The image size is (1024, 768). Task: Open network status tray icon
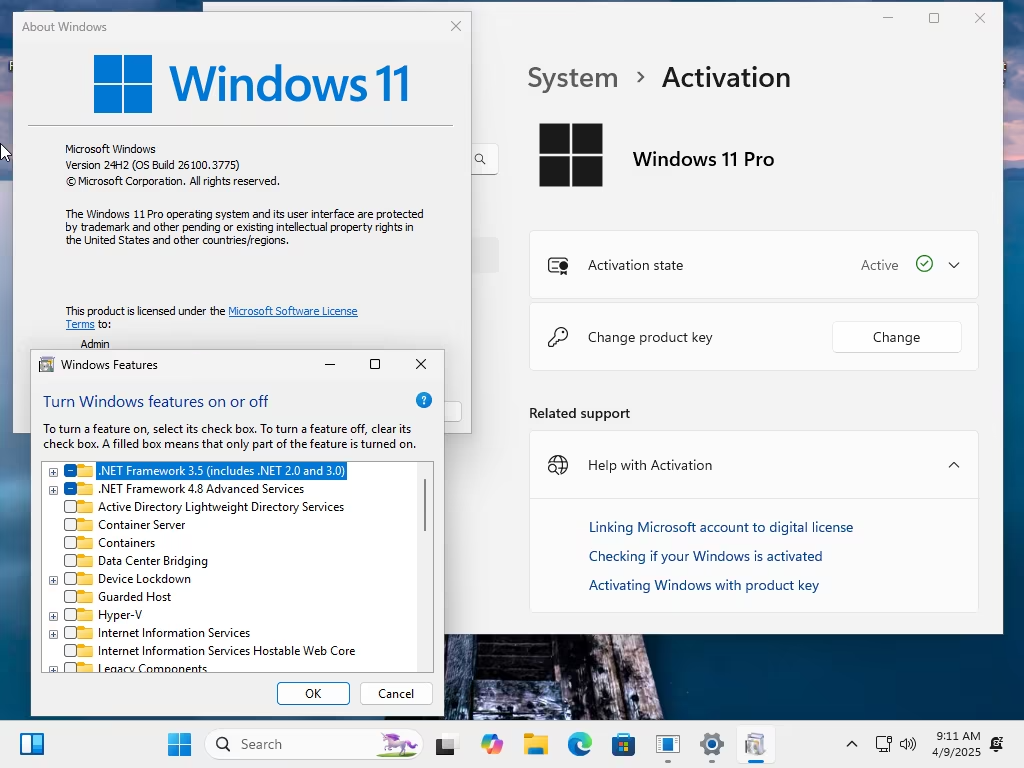pos(883,744)
